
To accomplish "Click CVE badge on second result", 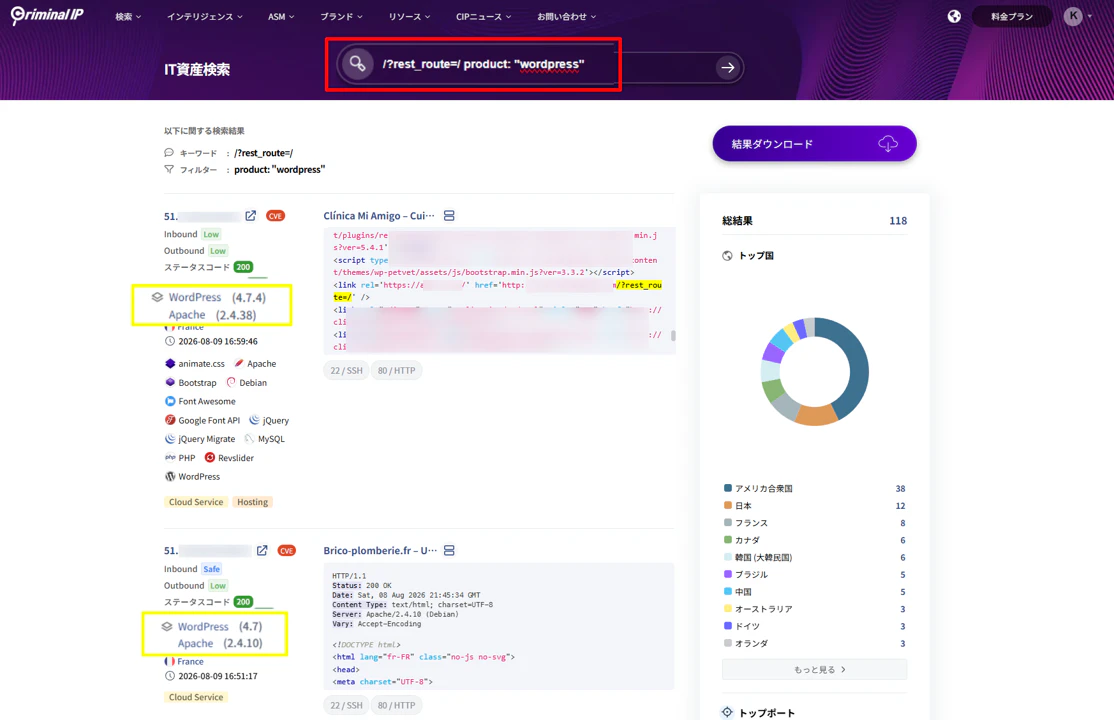I will click(286, 550).
